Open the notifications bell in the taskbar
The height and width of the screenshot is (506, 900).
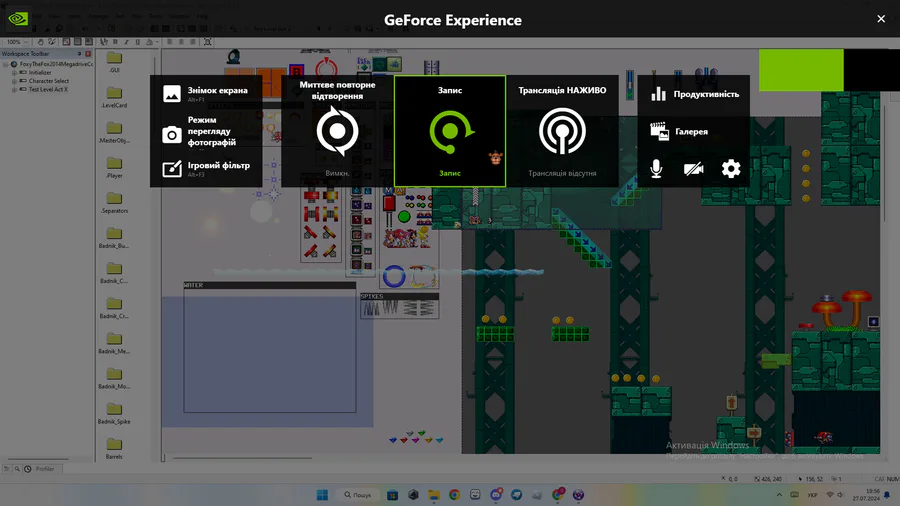coord(887,495)
